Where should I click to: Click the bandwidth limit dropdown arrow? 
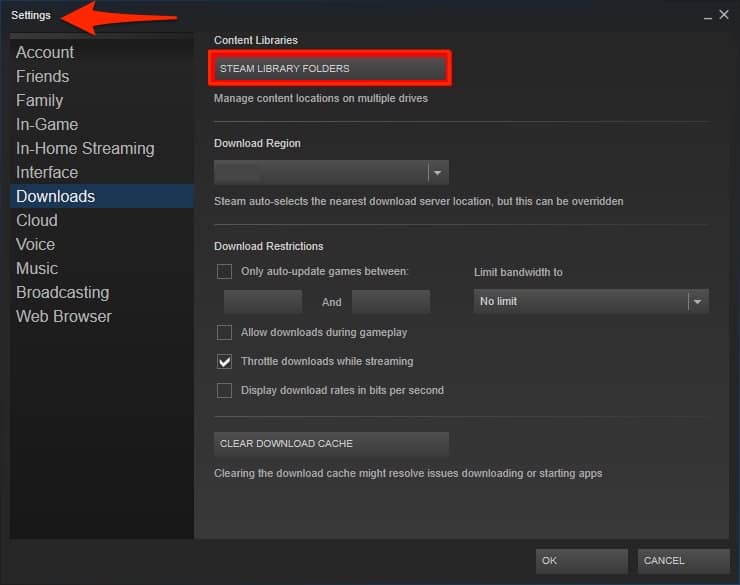pos(698,301)
